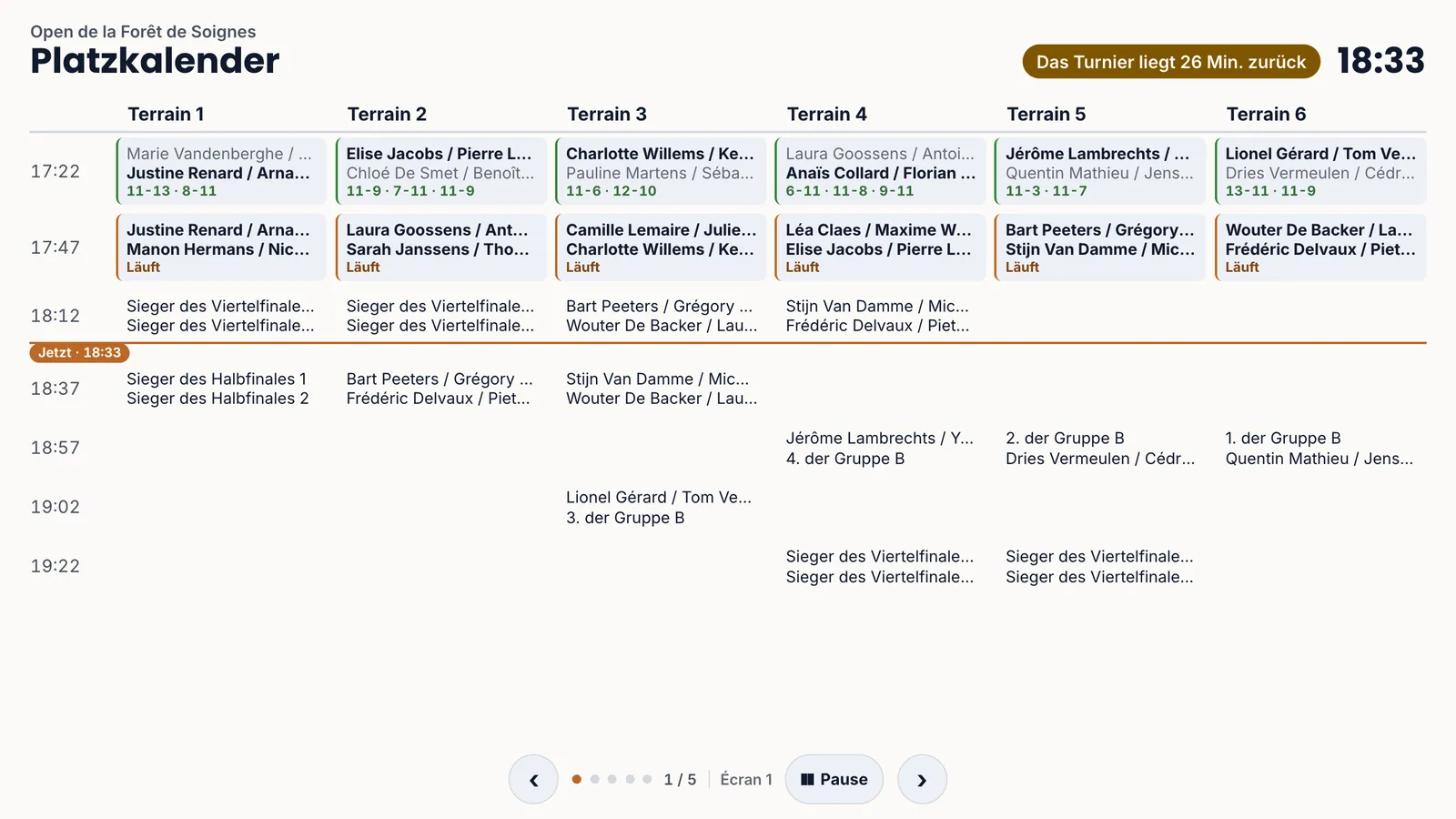The width and height of the screenshot is (1456, 819).
Task: Select the Terrain 5 column header
Action: coord(1046,114)
